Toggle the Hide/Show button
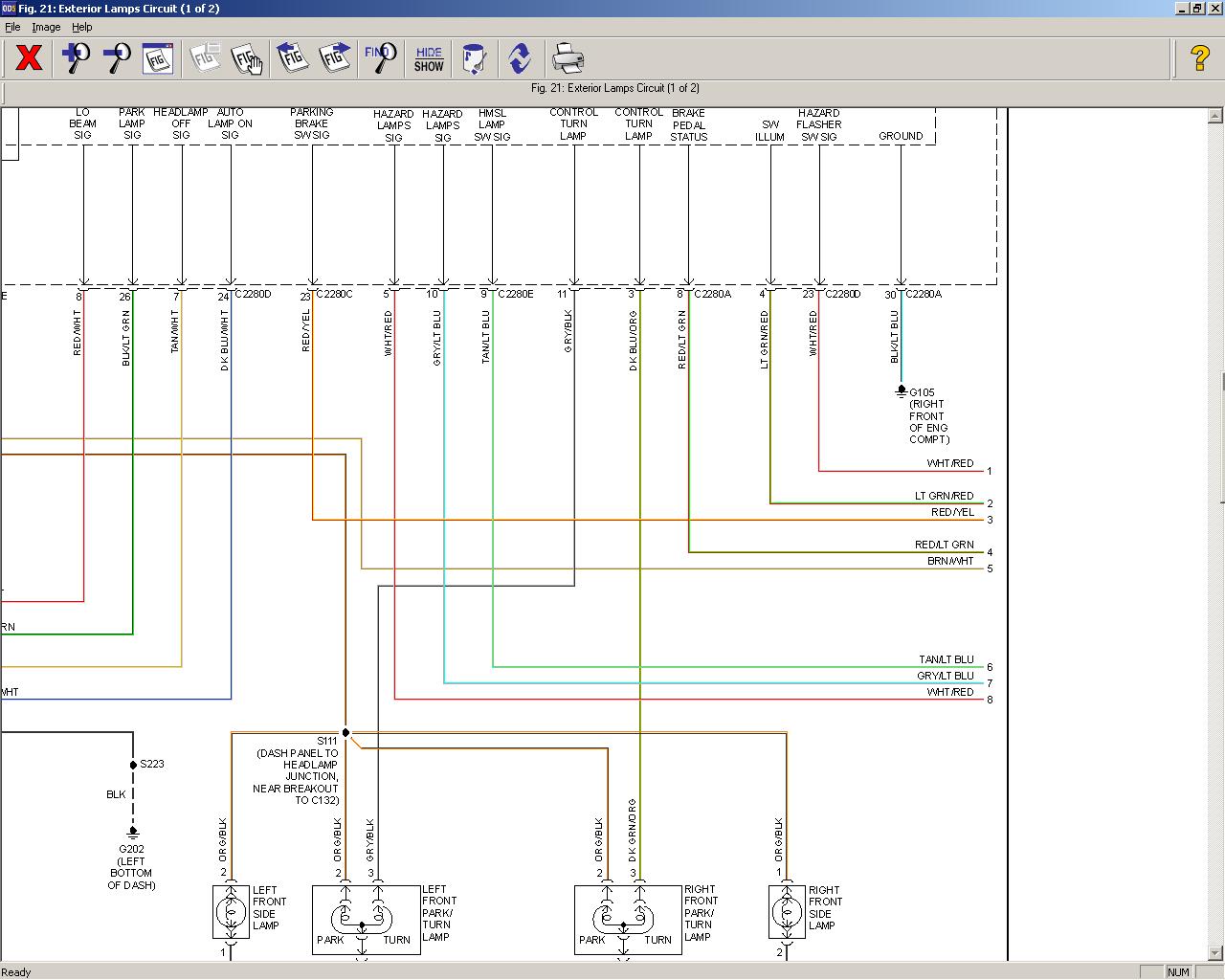 [429, 58]
